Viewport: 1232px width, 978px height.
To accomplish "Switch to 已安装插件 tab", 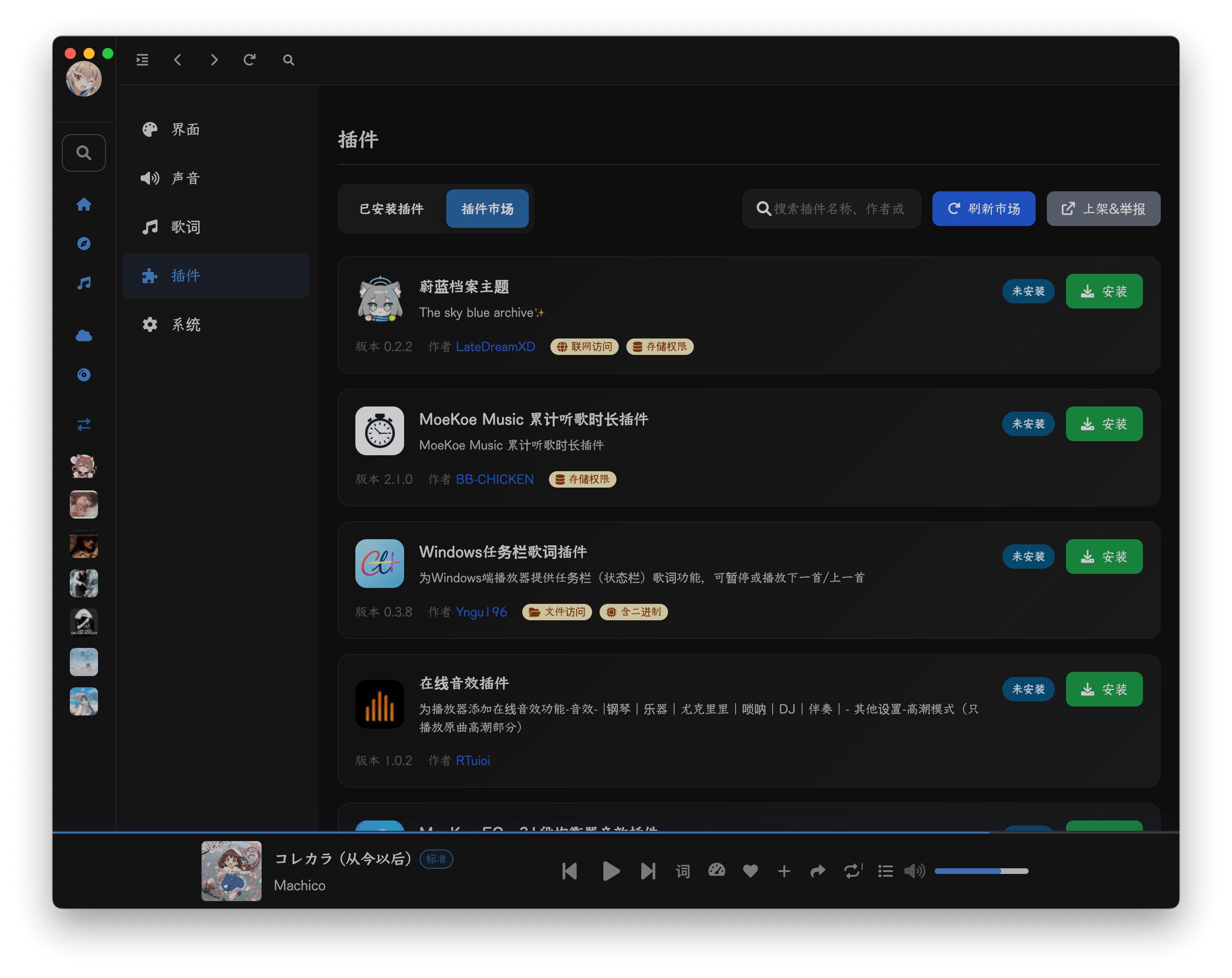I will click(391, 209).
